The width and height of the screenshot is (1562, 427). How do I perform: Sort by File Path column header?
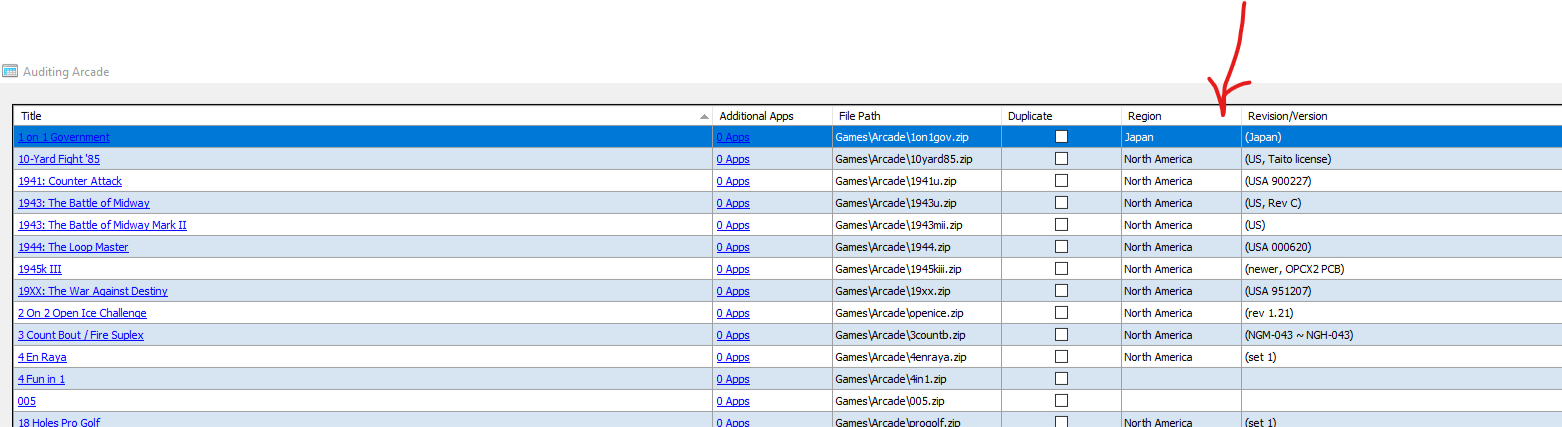pyautogui.click(x=917, y=116)
